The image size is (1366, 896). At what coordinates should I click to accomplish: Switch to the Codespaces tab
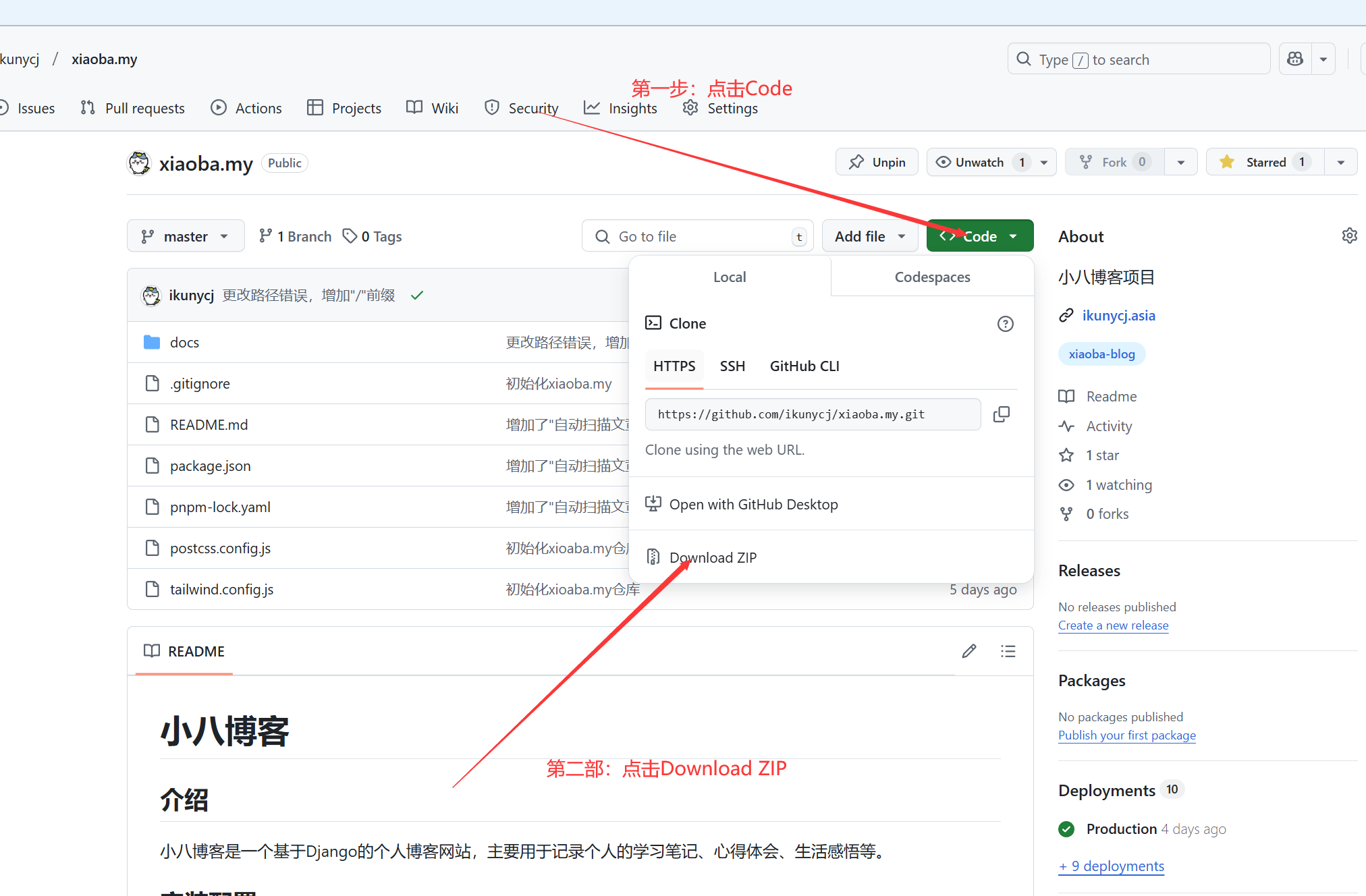(x=933, y=277)
